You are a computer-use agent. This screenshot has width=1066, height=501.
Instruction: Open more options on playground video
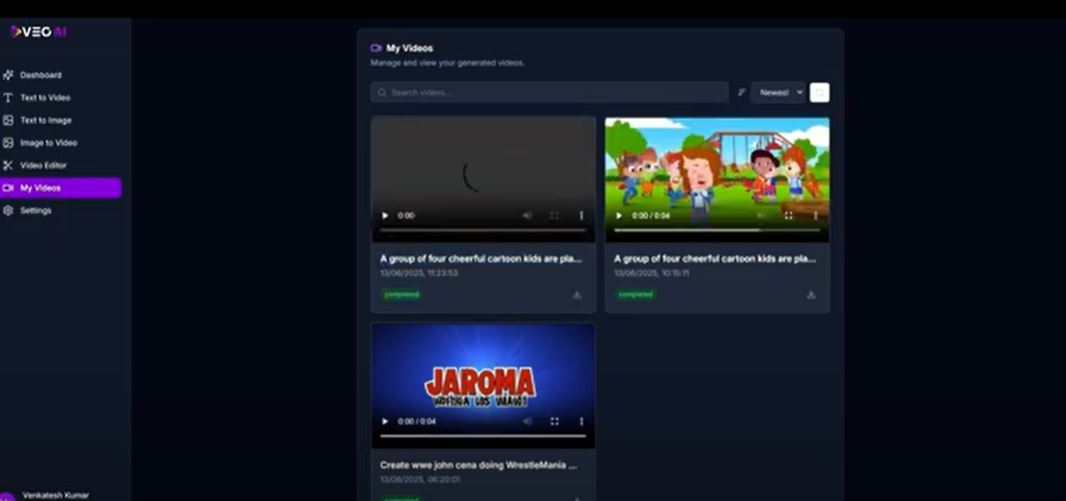(x=816, y=215)
